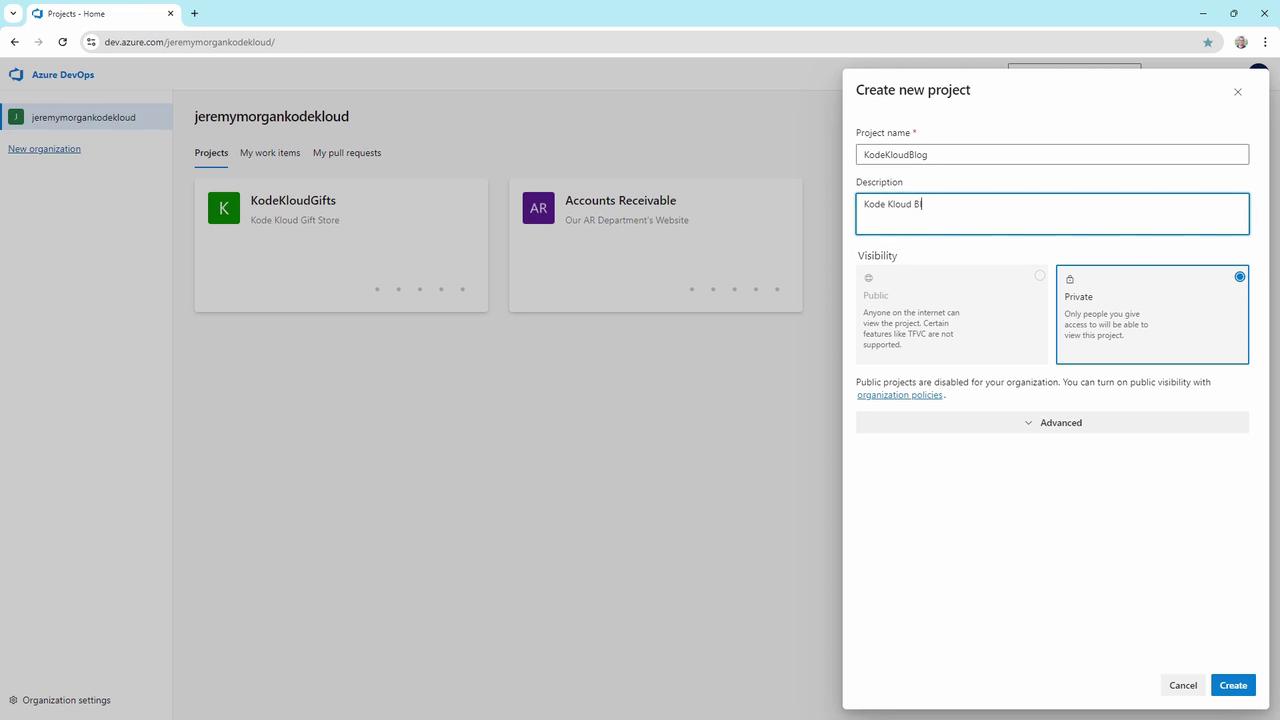Viewport: 1280px width, 720px height.
Task: Minimize the browser window
Action: click(1202, 13)
